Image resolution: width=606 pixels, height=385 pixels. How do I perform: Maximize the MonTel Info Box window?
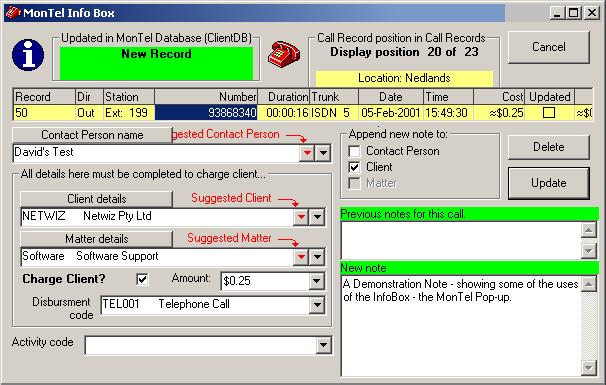(x=574, y=14)
